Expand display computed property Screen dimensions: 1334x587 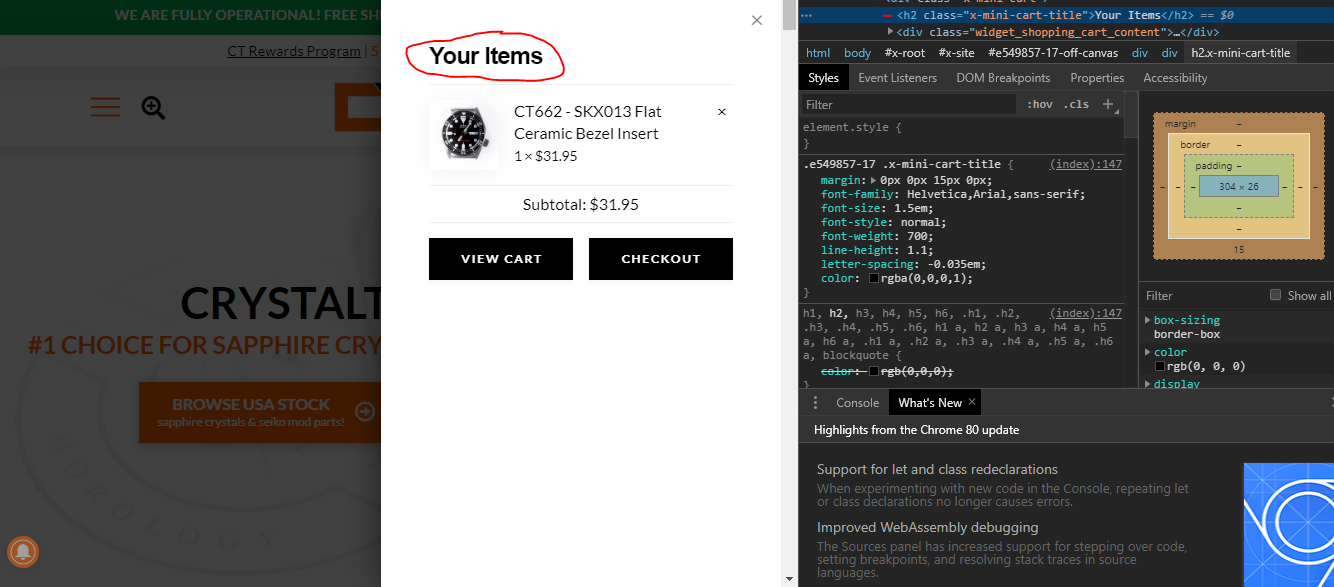[1148, 383]
